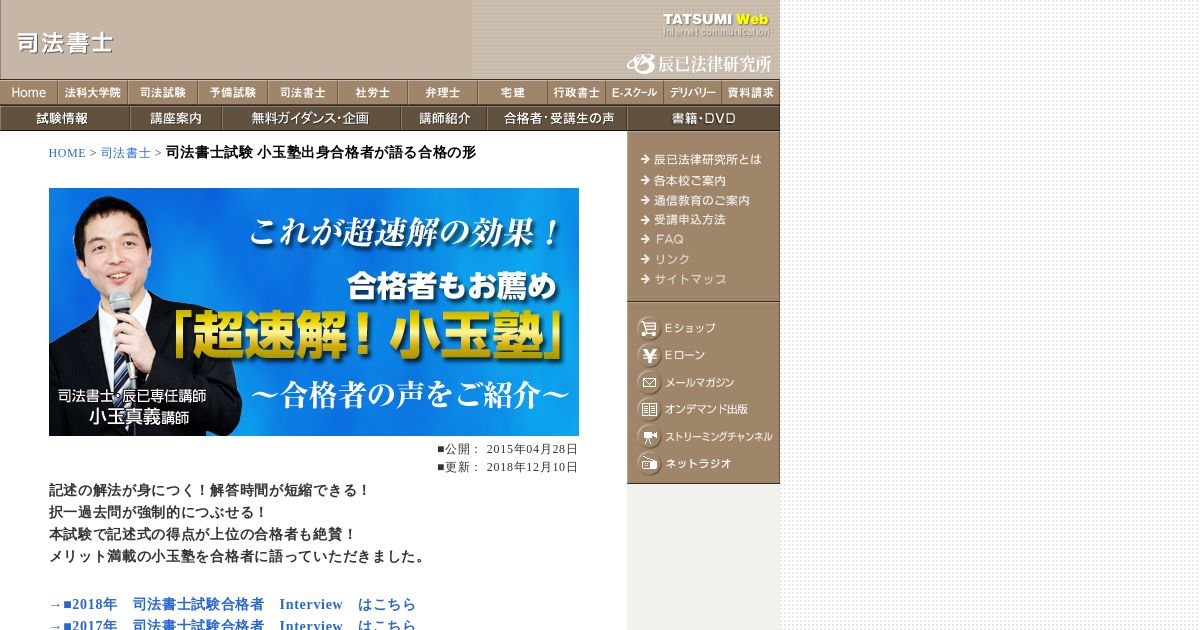Open the 2017年 合格者 Interview link
Screen dimensions: 1200x630
point(232,625)
